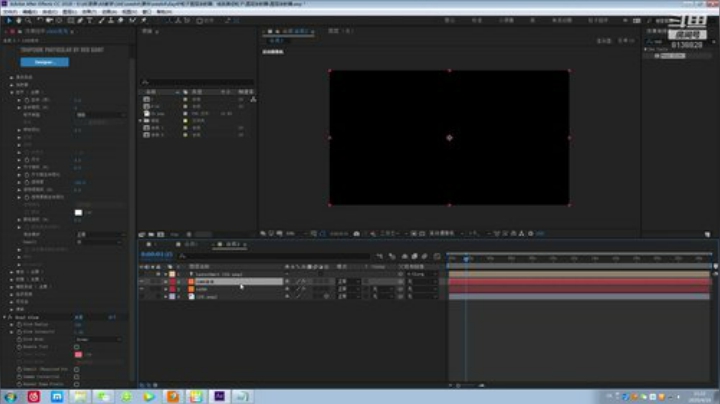Image resolution: width=720 pixels, height=404 pixels.
Task: Toggle the second-from-last Real Glow checkbox
Action: click(77, 376)
